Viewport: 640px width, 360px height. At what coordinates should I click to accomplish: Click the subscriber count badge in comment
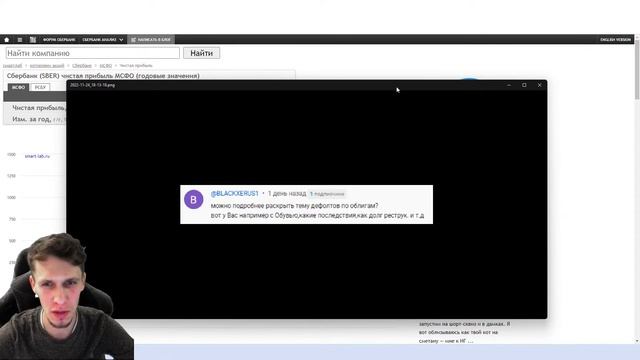(x=327, y=194)
